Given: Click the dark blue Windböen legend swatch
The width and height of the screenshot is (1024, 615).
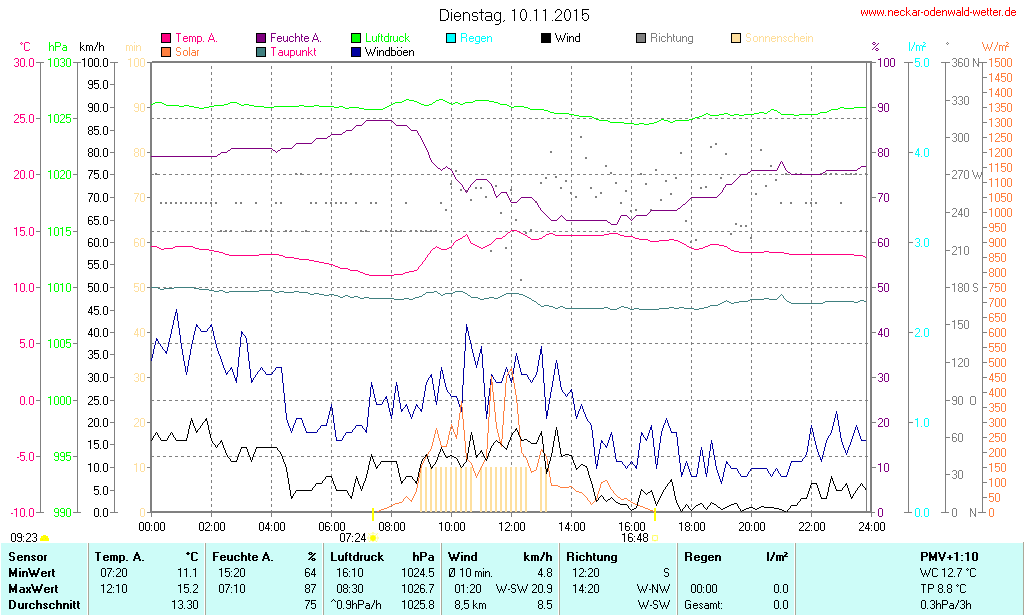Looking at the screenshot, I should pyautogui.click(x=357, y=52).
